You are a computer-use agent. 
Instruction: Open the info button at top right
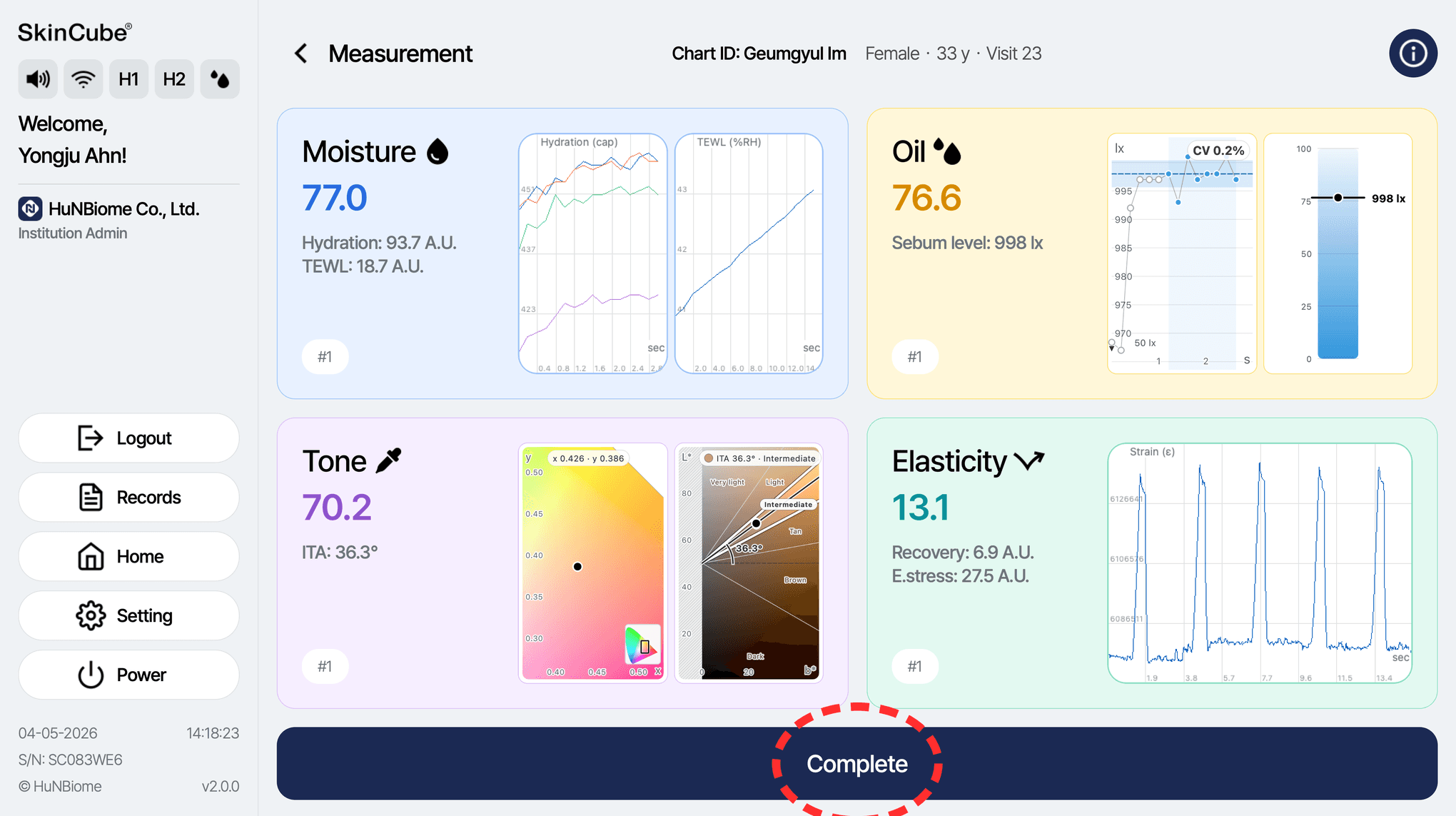click(1412, 54)
